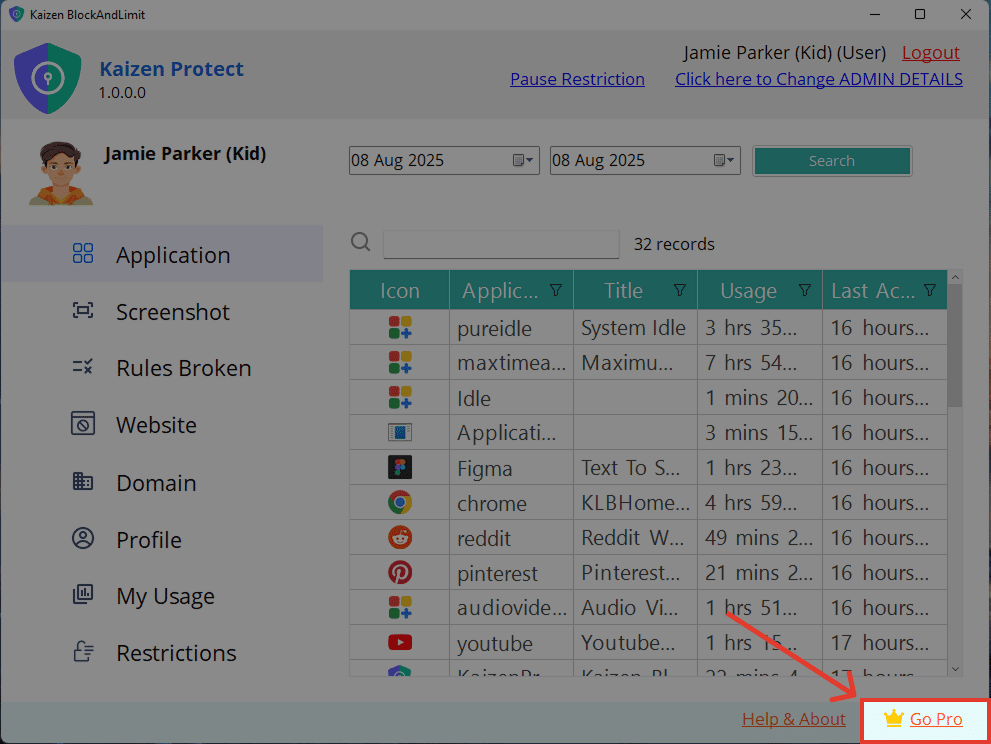Image resolution: width=991 pixels, height=744 pixels.
Task: Click the records search text field
Action: click(x=501, y=244)
